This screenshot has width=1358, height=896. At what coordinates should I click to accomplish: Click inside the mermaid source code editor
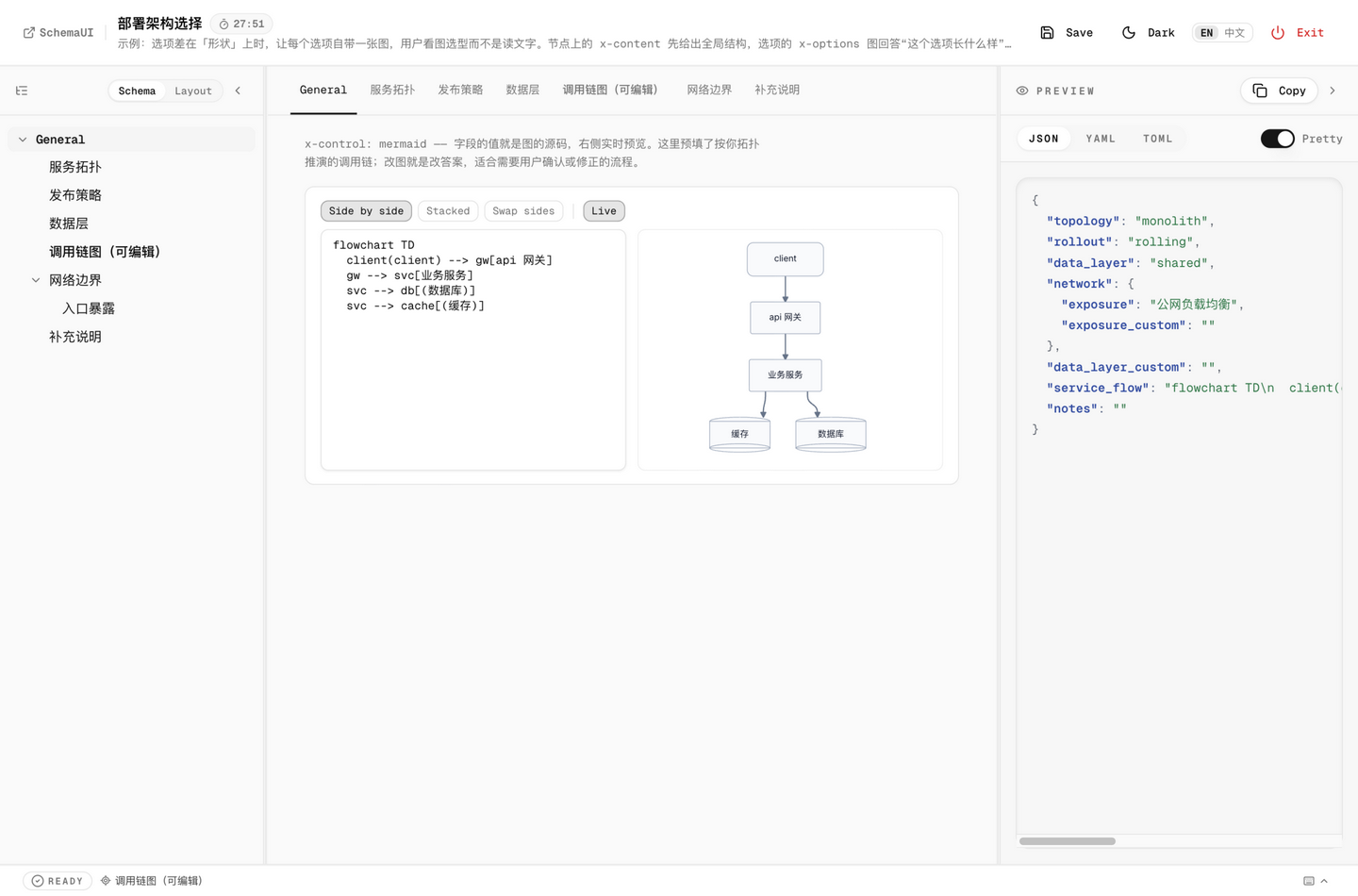(x=473, y=349)
